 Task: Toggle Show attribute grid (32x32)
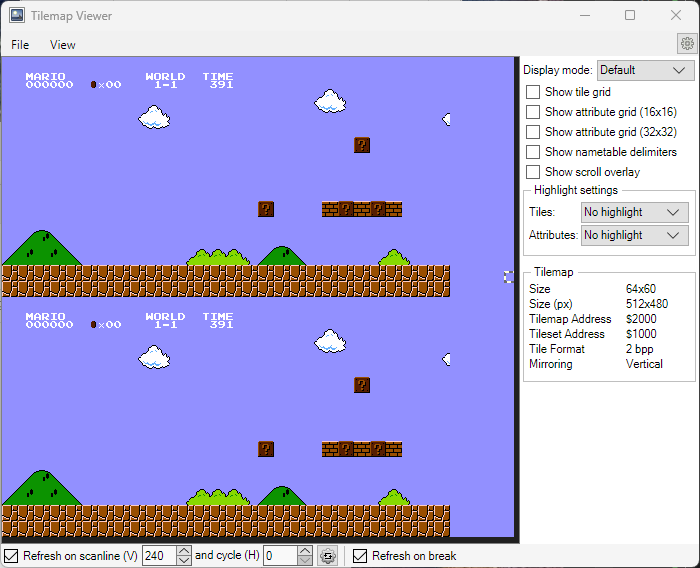coord(533,132)
